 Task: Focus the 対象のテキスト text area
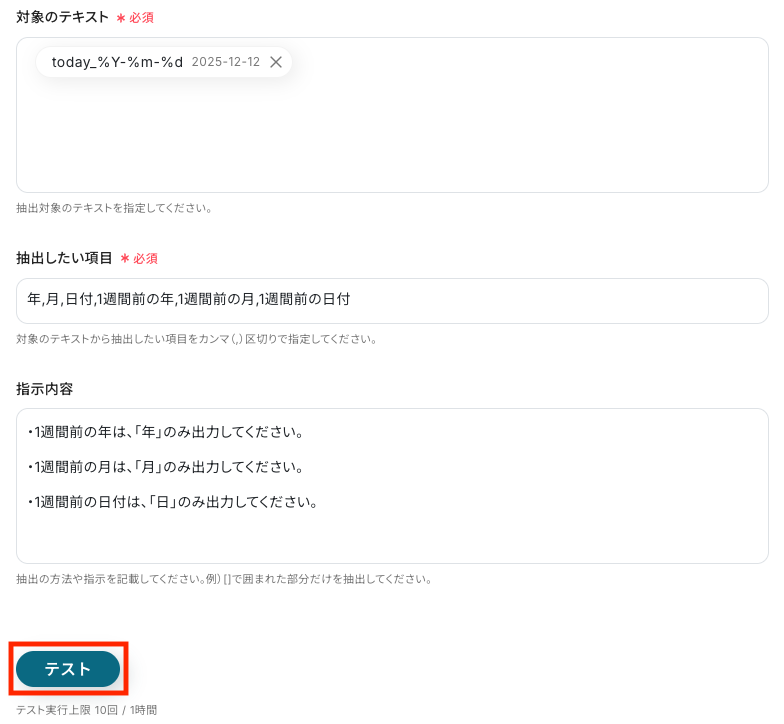[392, 115]
